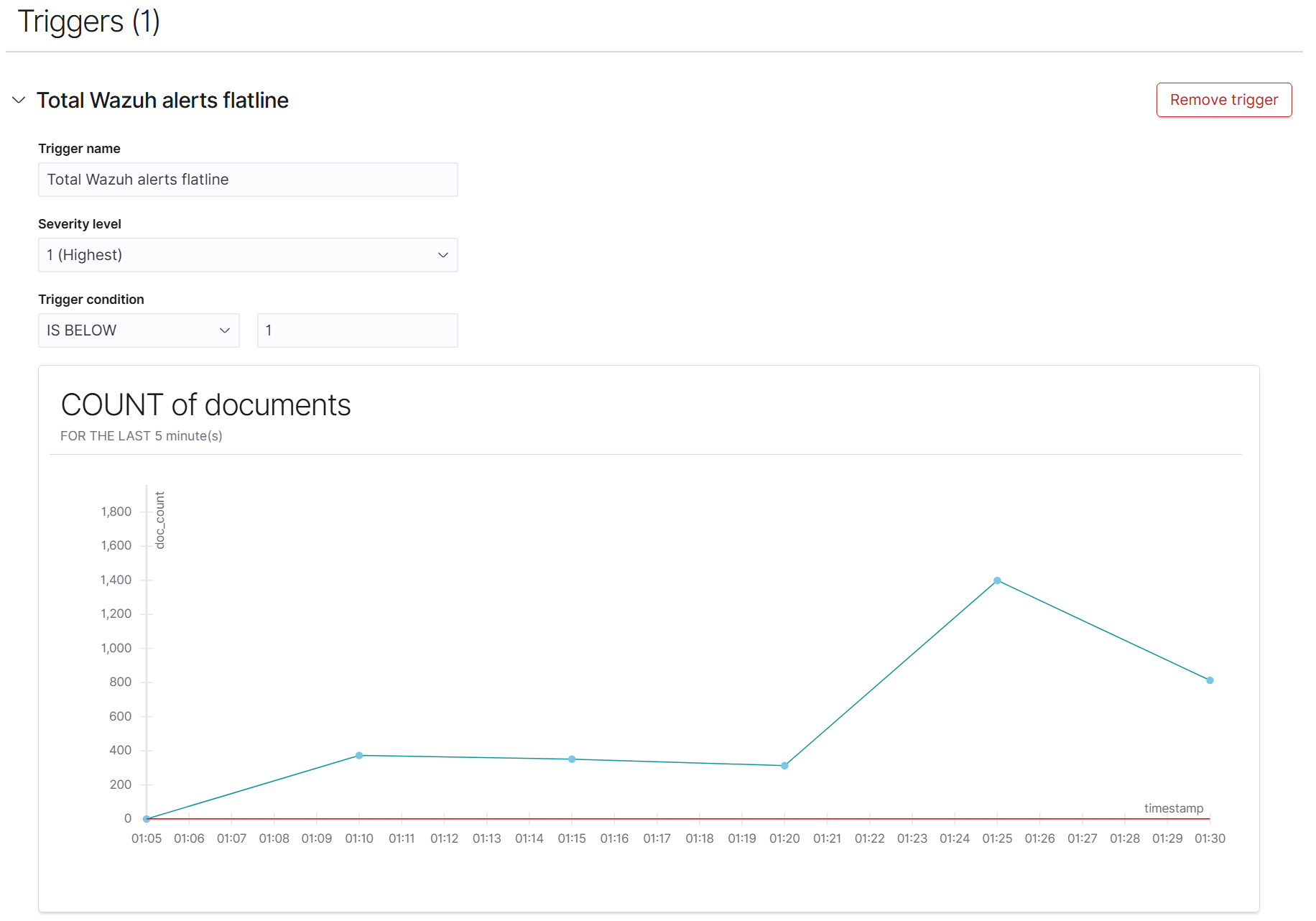Image resolution: width=1316 pixels, height=921 pixels.
Task: Click the doc_count y-axis label
Action: [159, 520]
